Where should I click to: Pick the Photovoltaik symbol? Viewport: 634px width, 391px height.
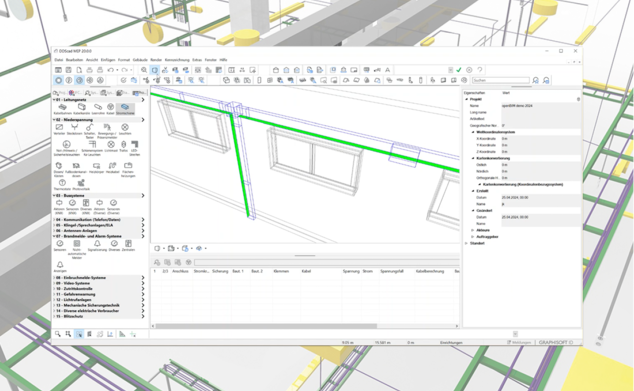point(81,183)
